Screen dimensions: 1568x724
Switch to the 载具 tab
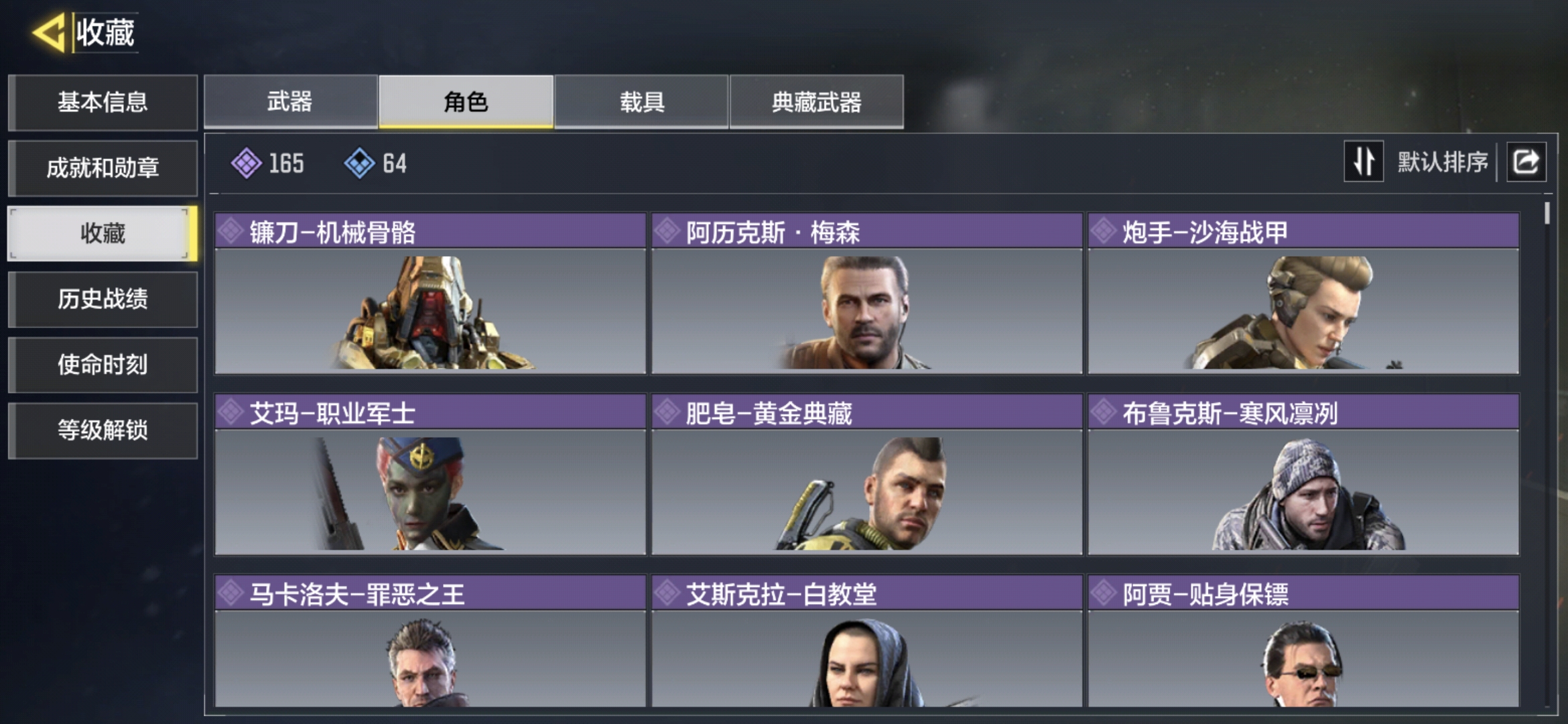pyautogui.click(x=641, y=101)
